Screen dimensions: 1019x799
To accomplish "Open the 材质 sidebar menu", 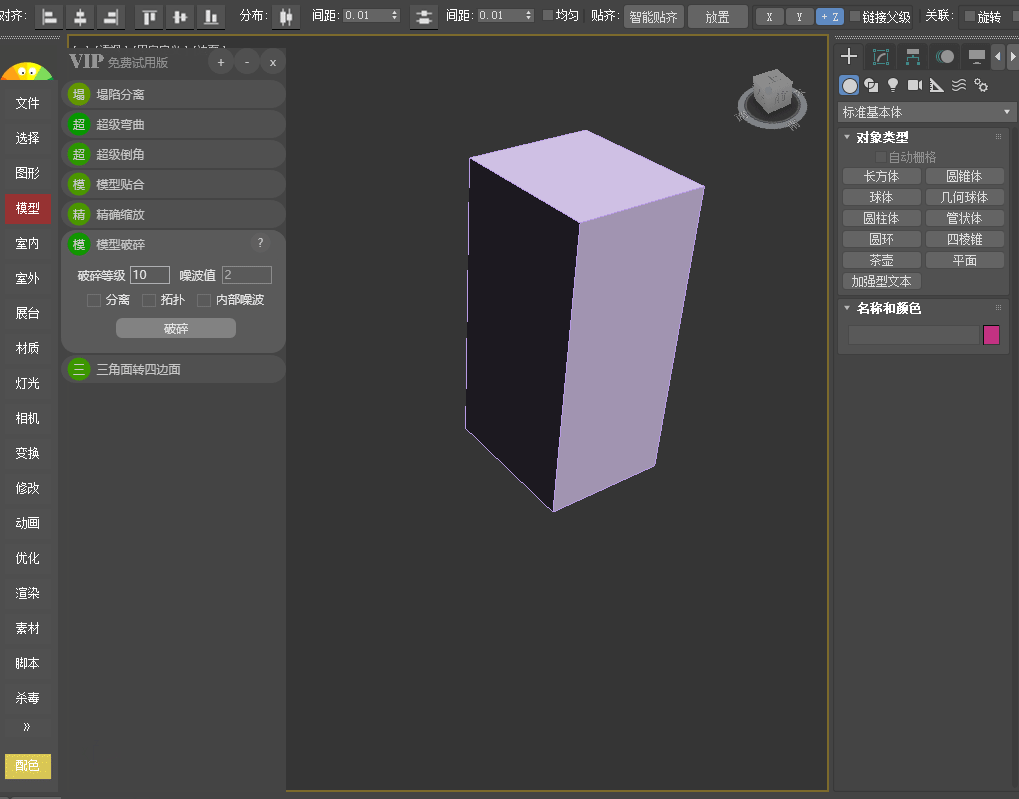I will coord(28,348).
